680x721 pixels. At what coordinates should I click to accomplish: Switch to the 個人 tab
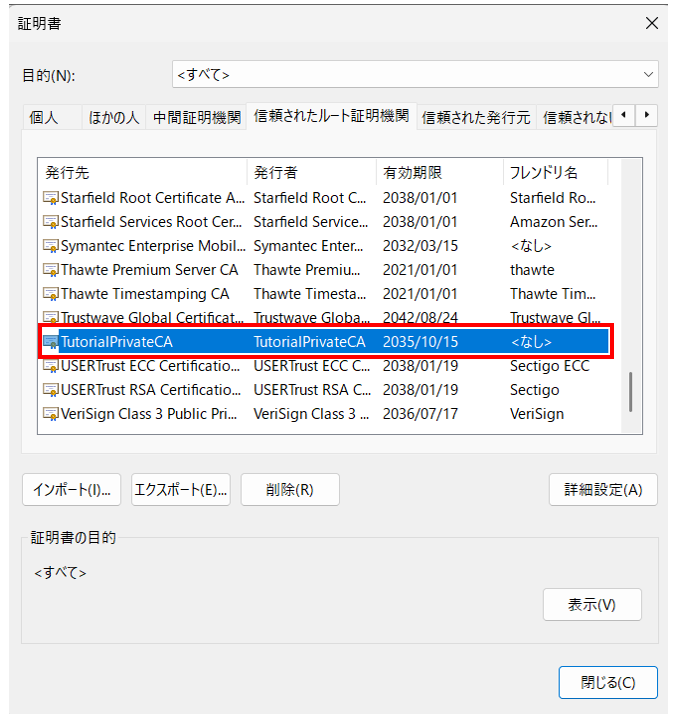pos(44,117)
